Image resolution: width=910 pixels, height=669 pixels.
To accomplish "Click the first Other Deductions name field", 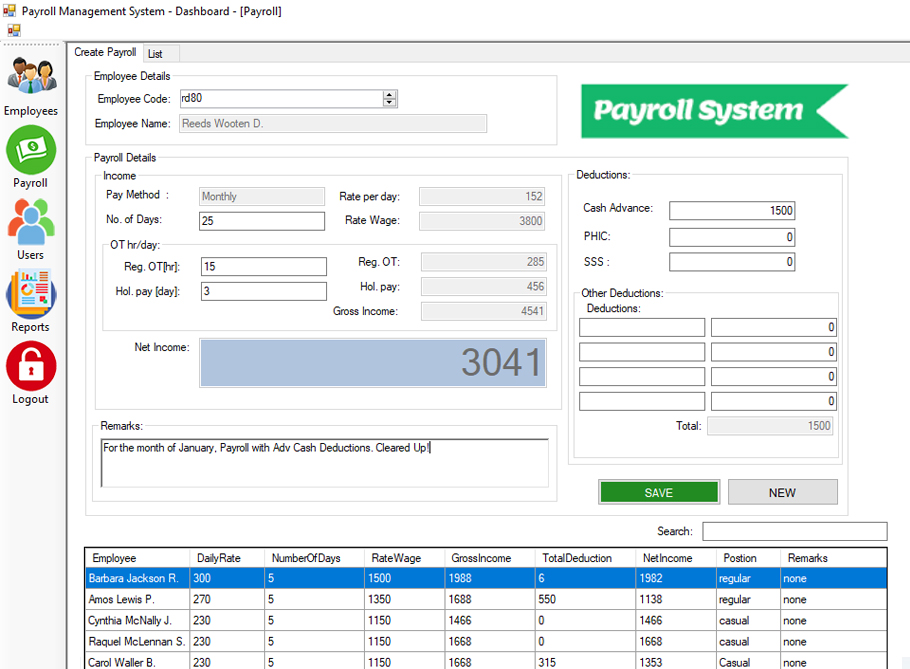I will click(x=641, y=327).
